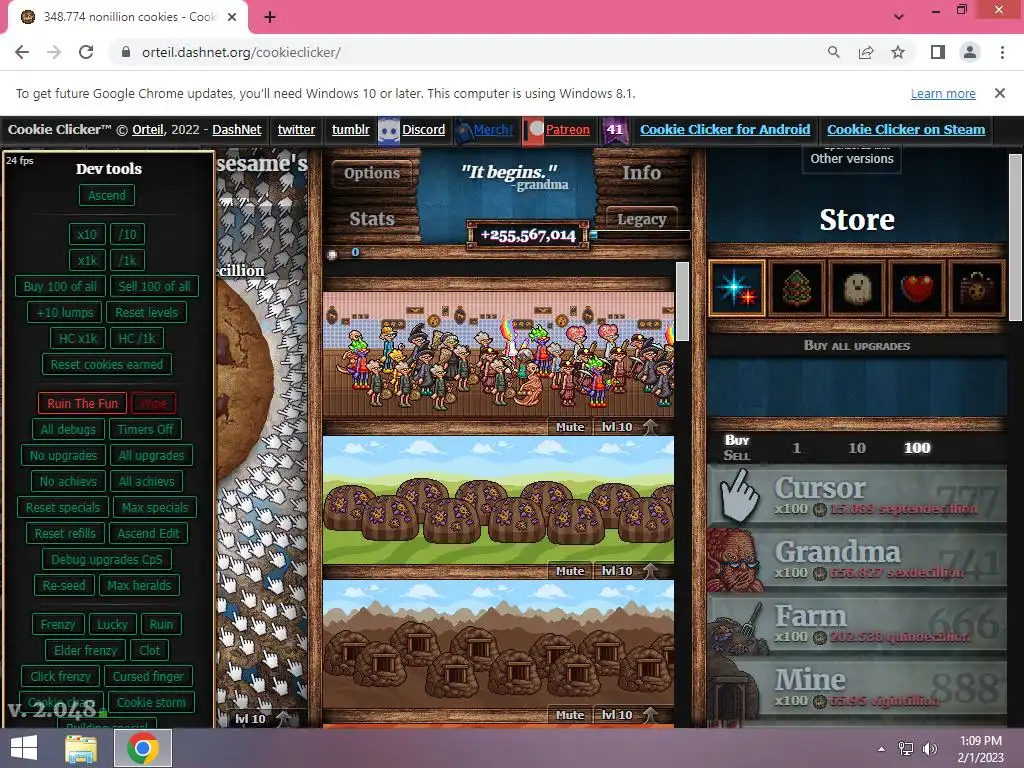Open the Other versions dropdown

point(852,159)
